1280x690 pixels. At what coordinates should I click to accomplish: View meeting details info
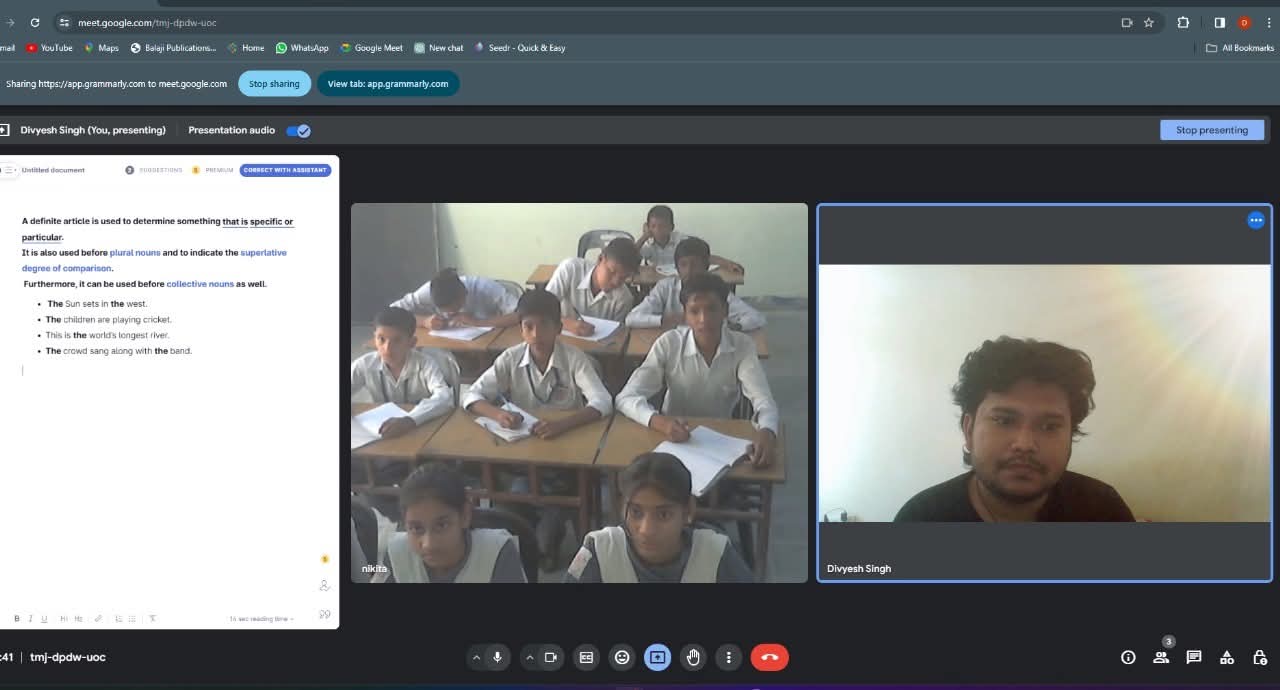1128,657
